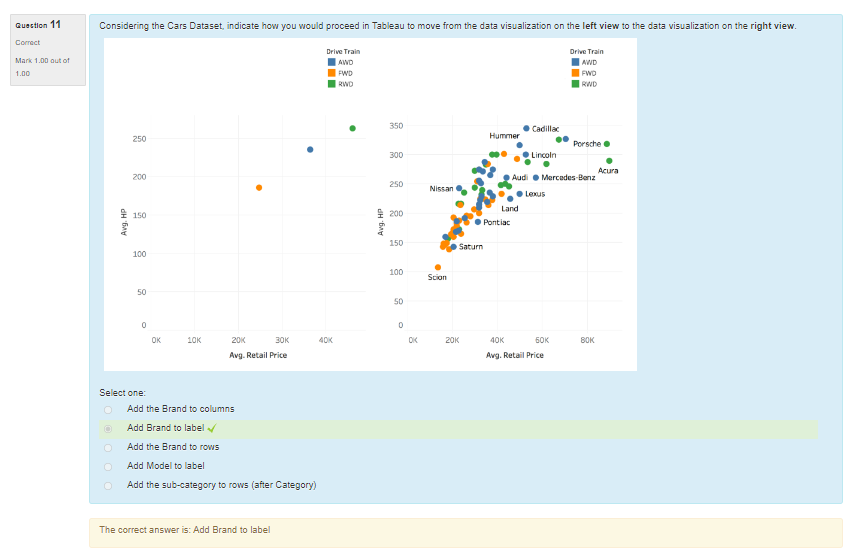This screenshot has width=859, height=559.
Task: Click the blue AWD swatch in right chart legend
Action: 575,62
